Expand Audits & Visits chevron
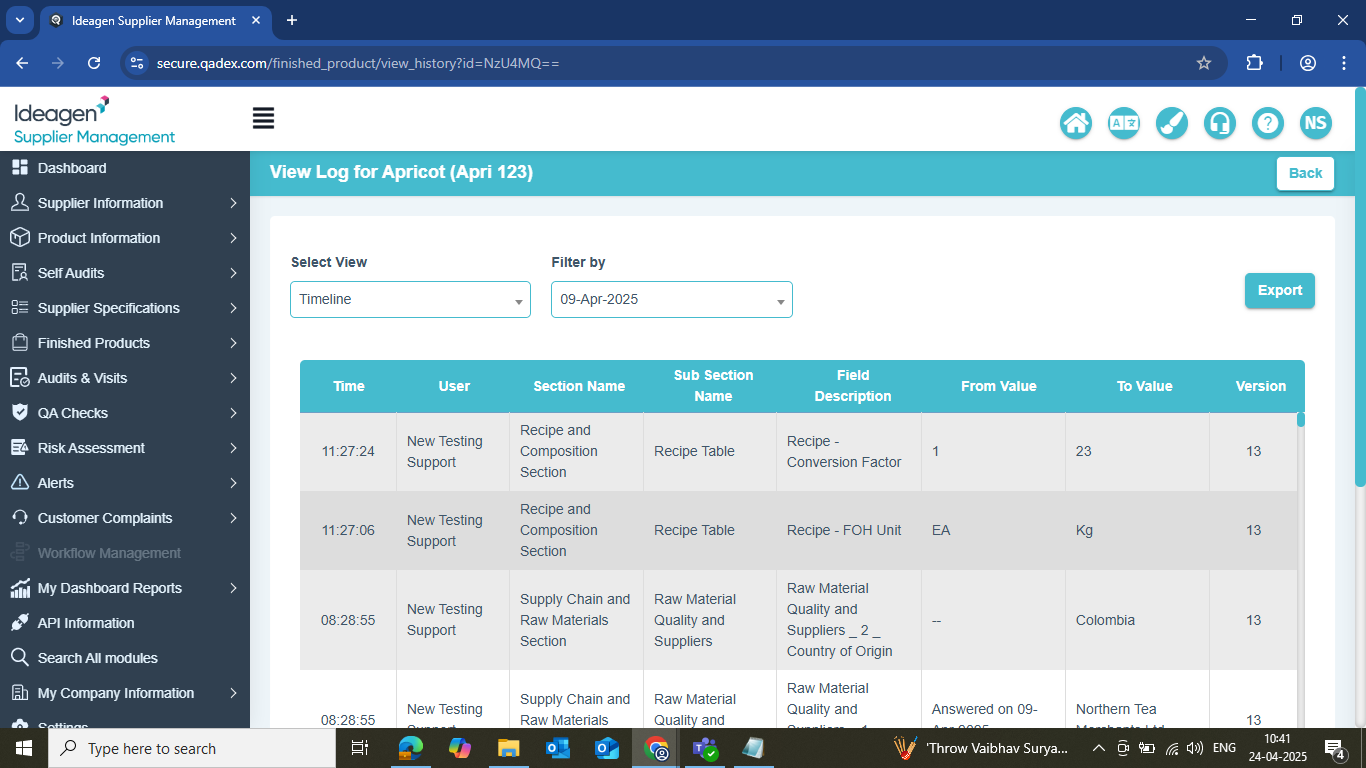Screen dimensions: 1366x768 pyautogui.click(x=233, y=378)
